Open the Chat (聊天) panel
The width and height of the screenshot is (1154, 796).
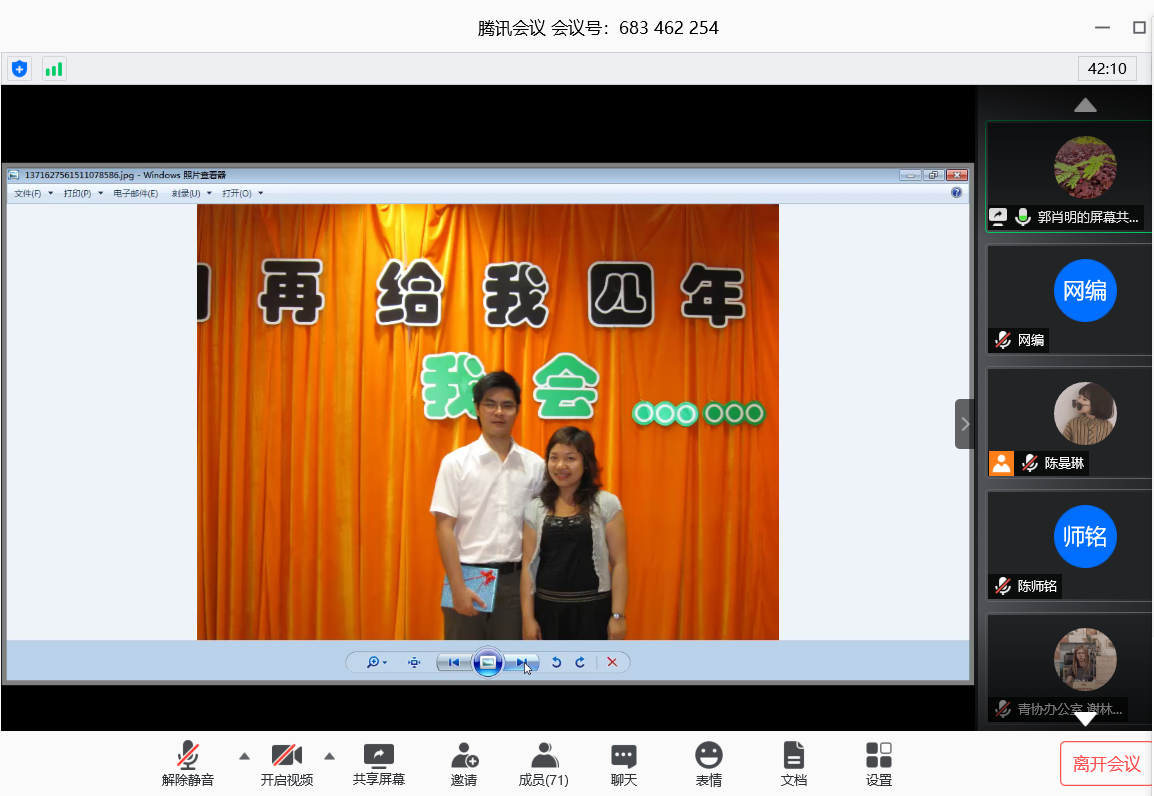pos(624,764)
